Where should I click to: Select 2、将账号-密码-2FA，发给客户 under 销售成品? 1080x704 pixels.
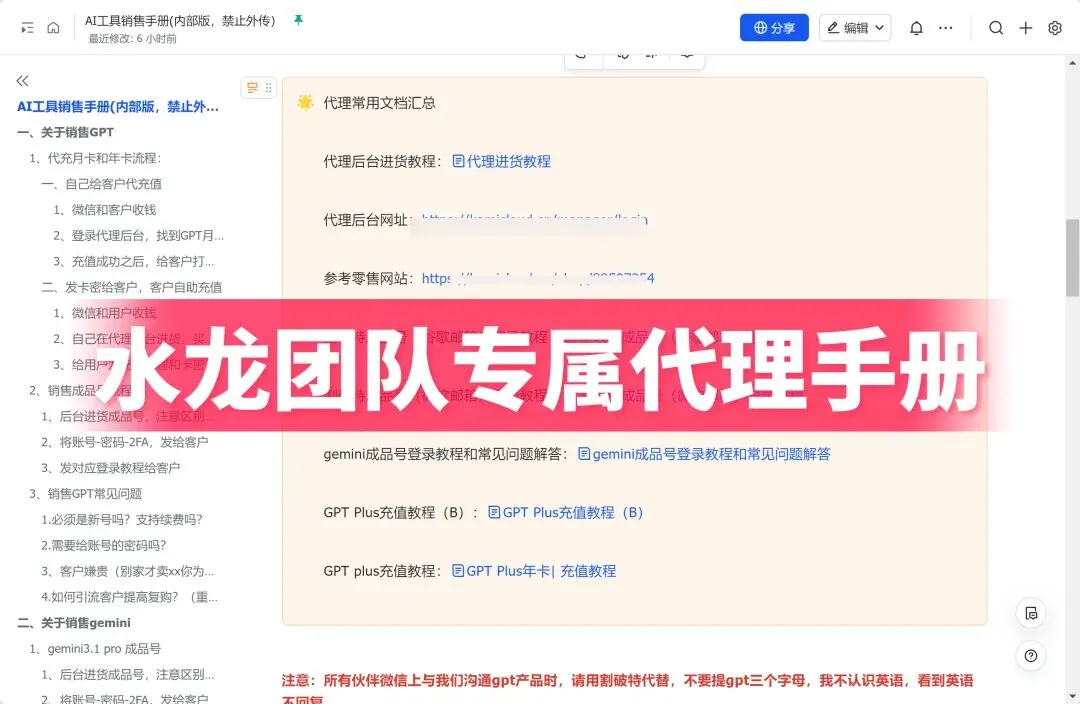(x=125, y=442)
